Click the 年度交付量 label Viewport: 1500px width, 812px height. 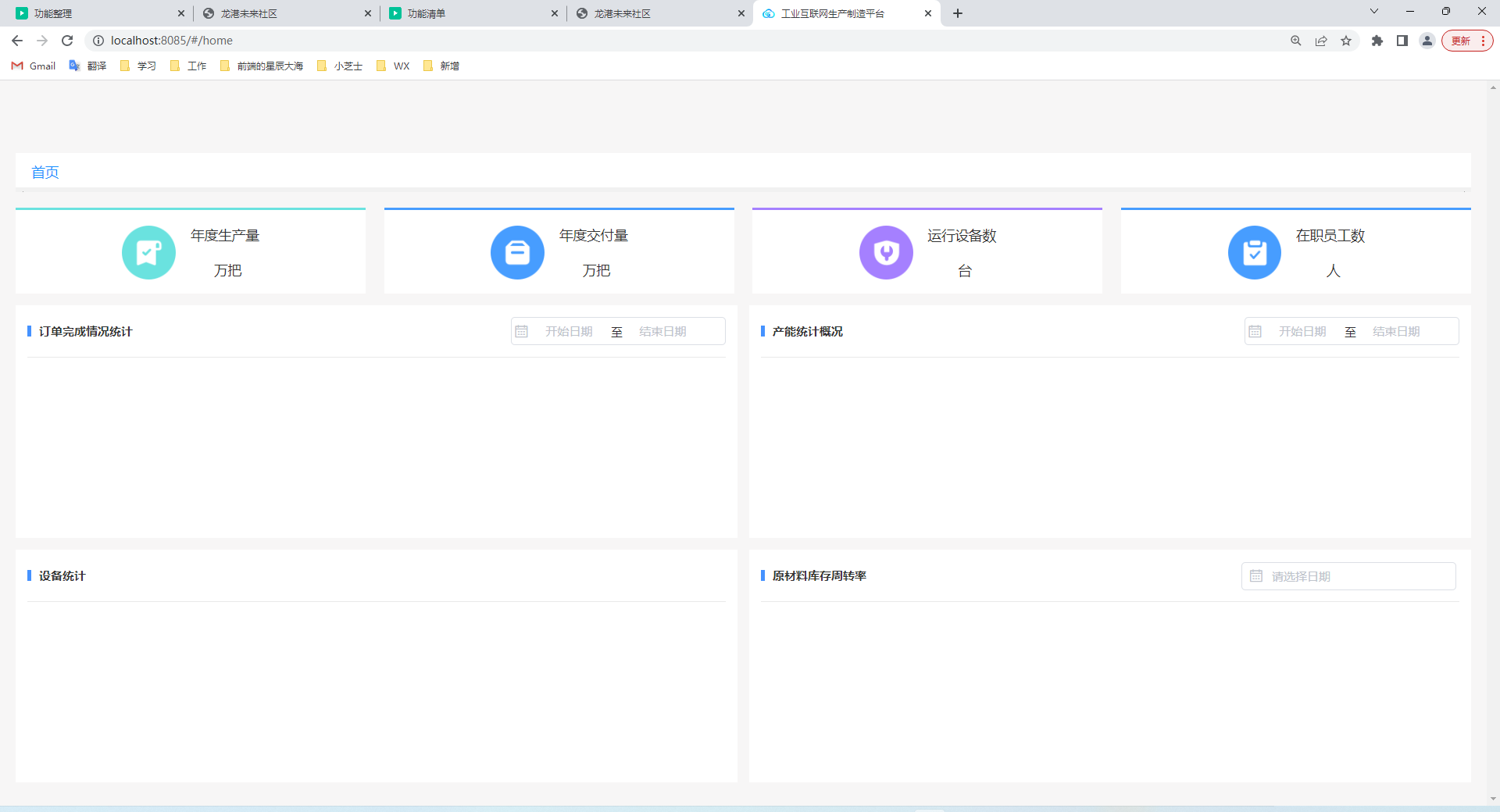[x=594, y=236]
